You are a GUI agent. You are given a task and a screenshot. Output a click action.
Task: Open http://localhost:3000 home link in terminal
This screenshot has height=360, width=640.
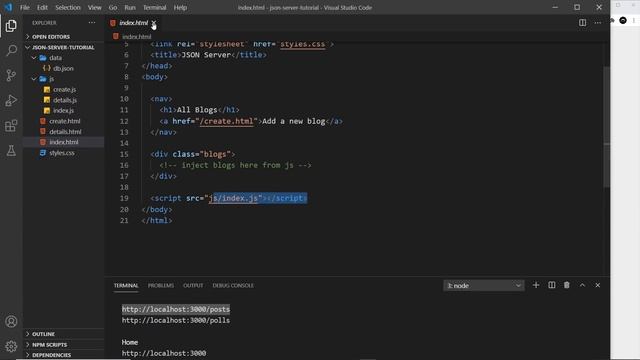pyautogui.click(x=164, y=353)
